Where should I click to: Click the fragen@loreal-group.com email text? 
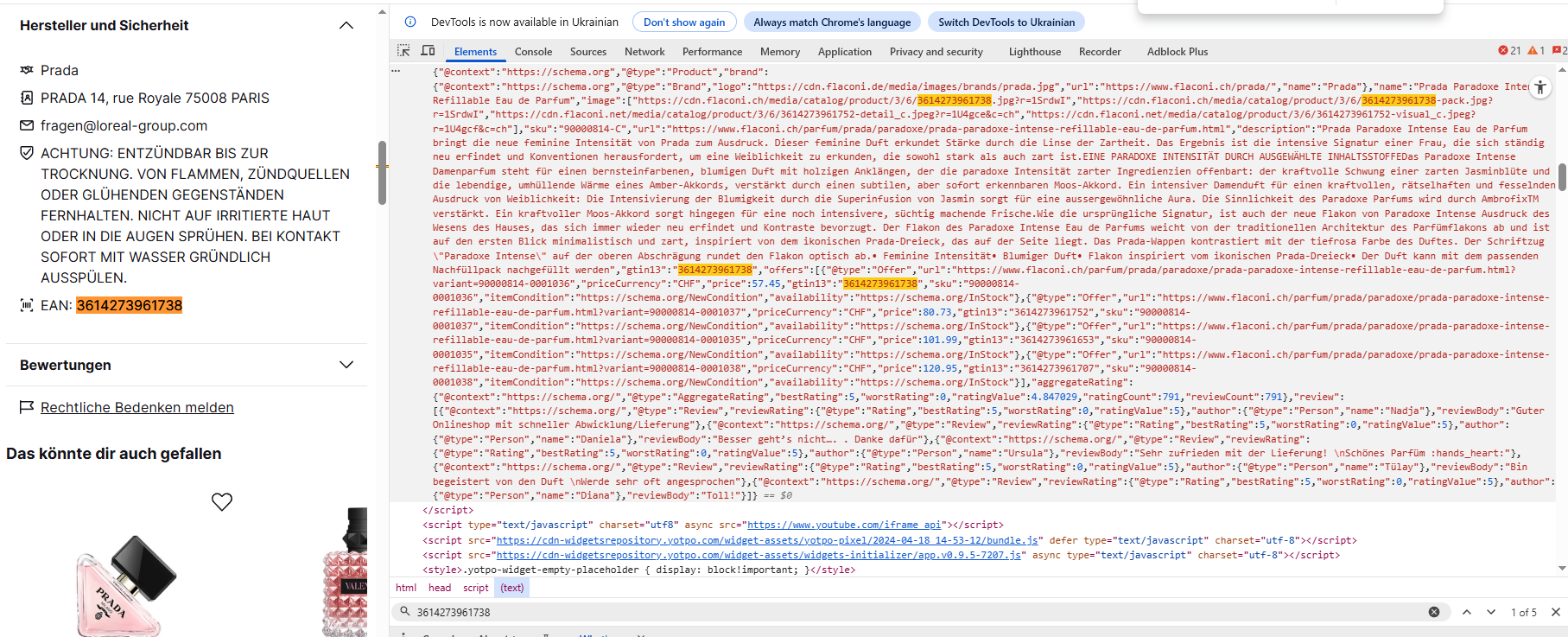point(124,125)
